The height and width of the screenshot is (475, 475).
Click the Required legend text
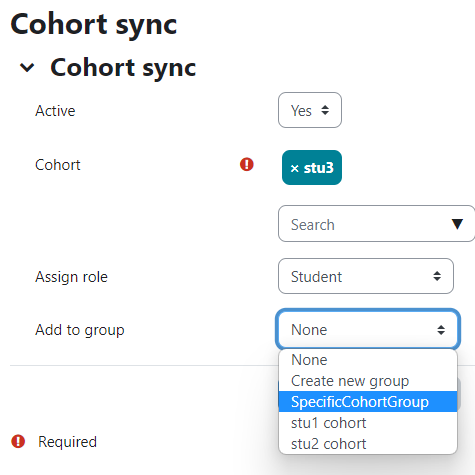click(x=67, y=442)
